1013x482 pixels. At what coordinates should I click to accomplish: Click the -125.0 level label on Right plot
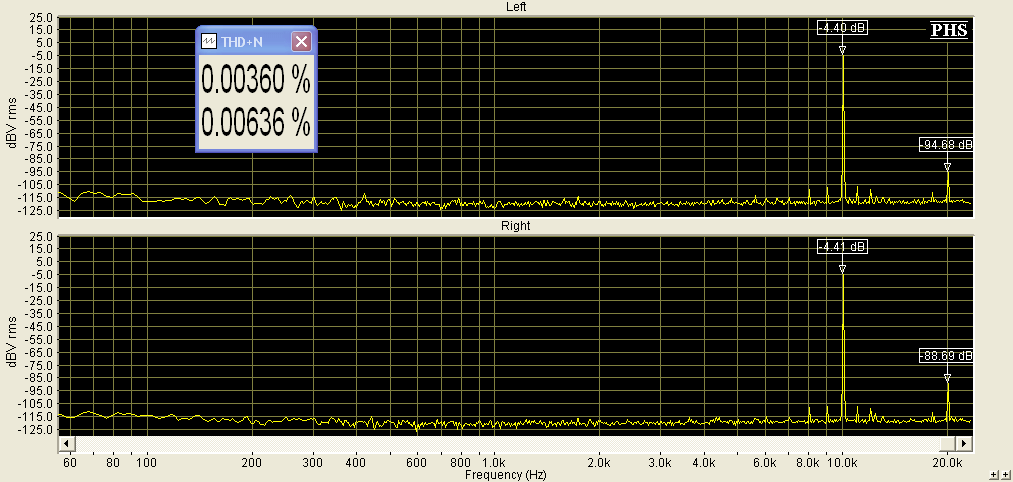point(40,430)
